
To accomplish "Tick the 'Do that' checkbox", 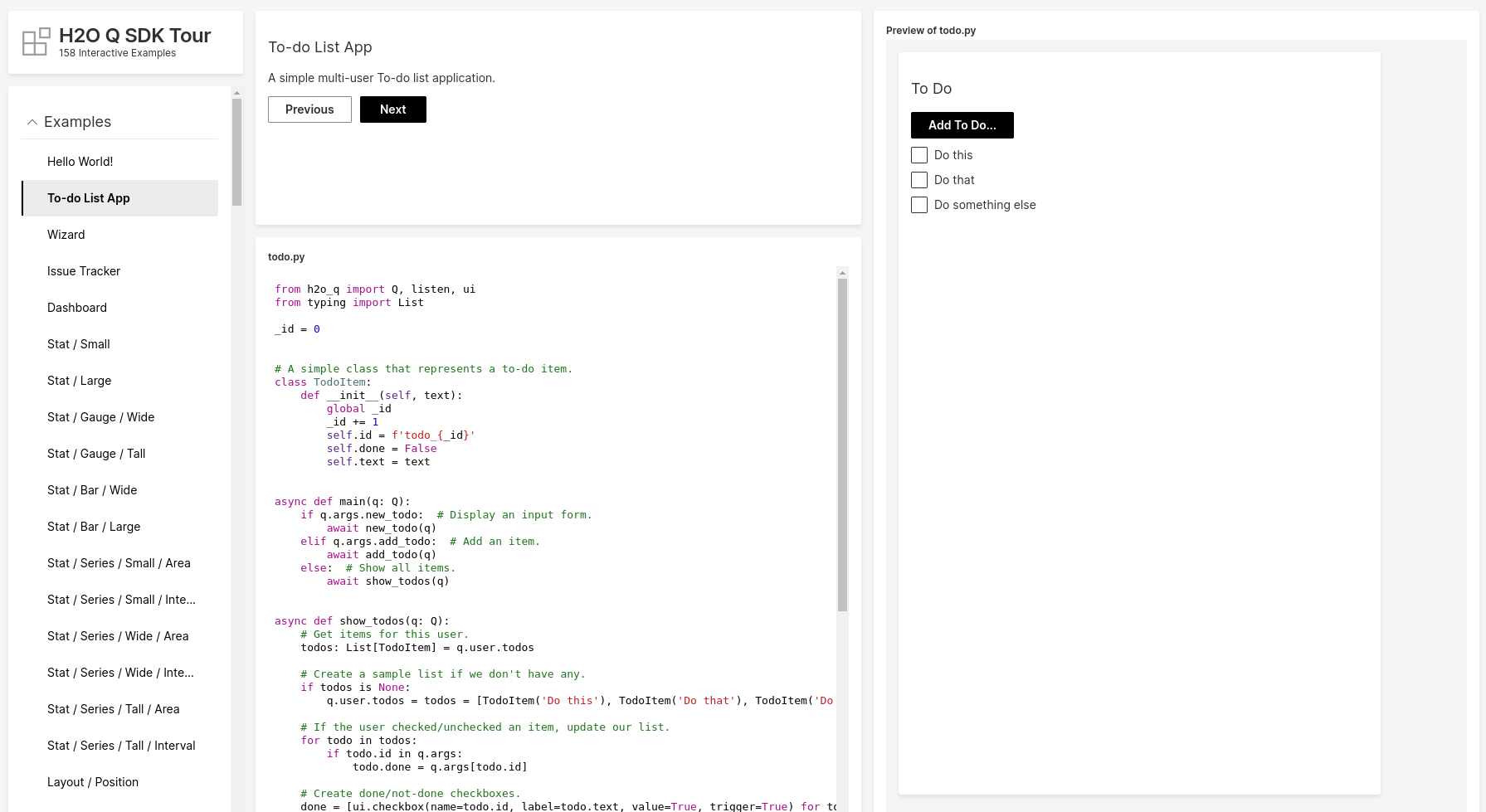I will 919,180.
